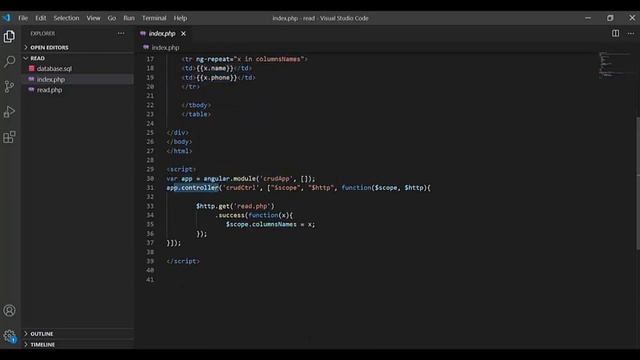The width and height of the screenshot is (640, 360).
Task: Click 'app.controller' text on line 31
Action: click(x=193, y=188)
